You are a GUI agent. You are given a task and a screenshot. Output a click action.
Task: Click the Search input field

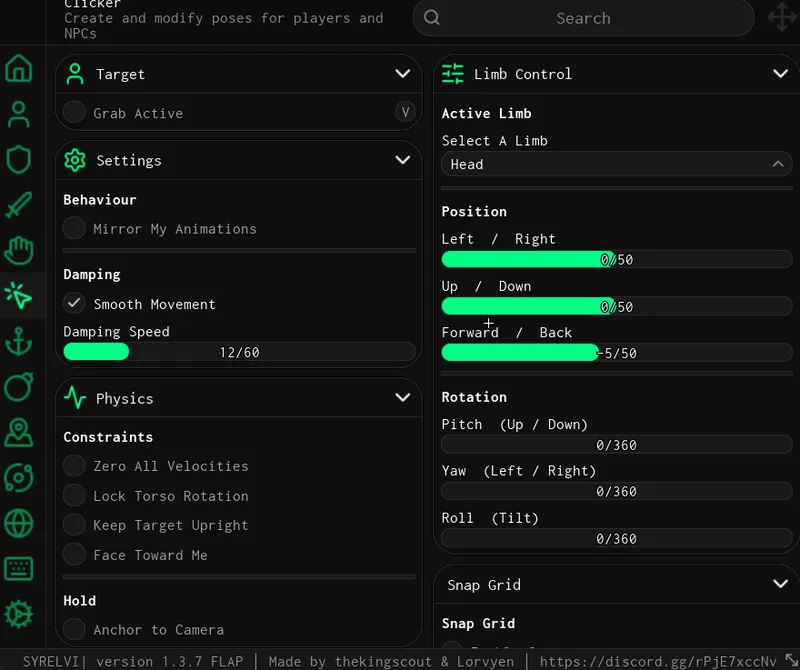(583, 18)
